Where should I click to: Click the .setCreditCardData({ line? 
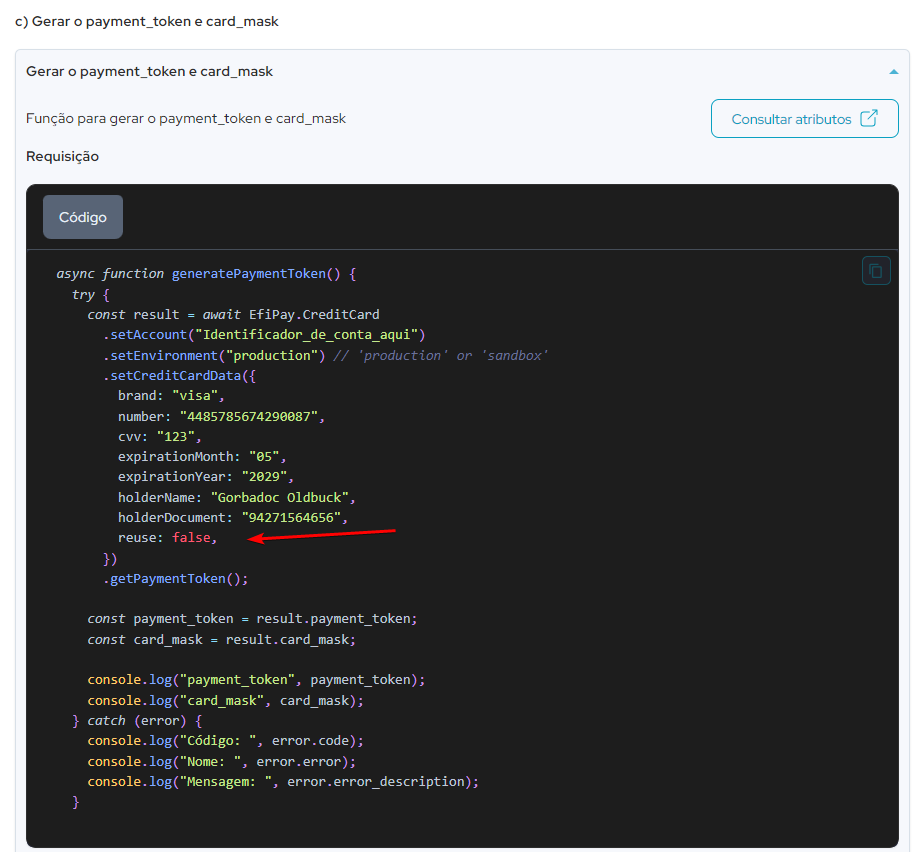[179, 376]
